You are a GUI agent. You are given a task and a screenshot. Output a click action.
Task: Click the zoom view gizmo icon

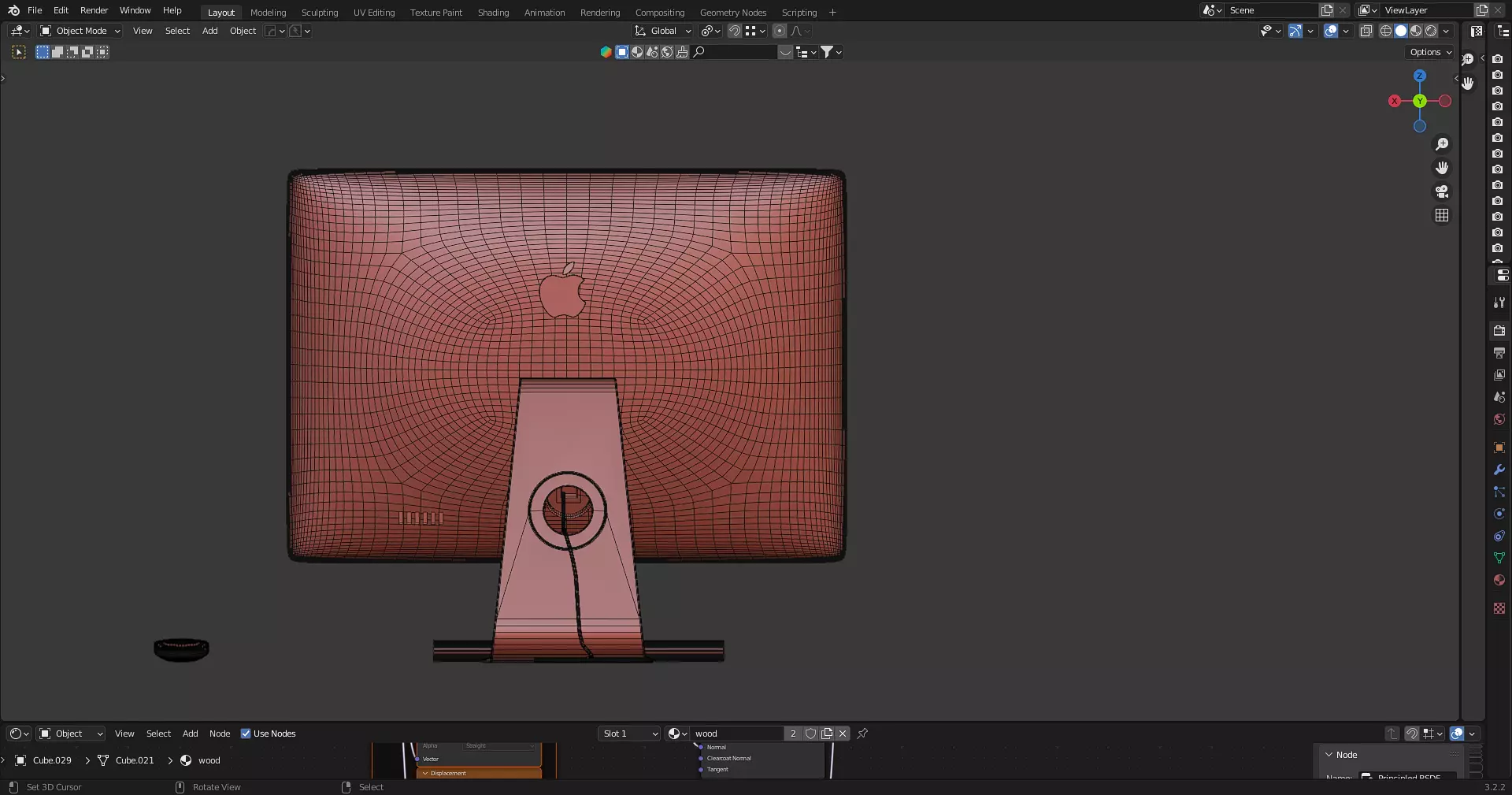pos(1442,144)
